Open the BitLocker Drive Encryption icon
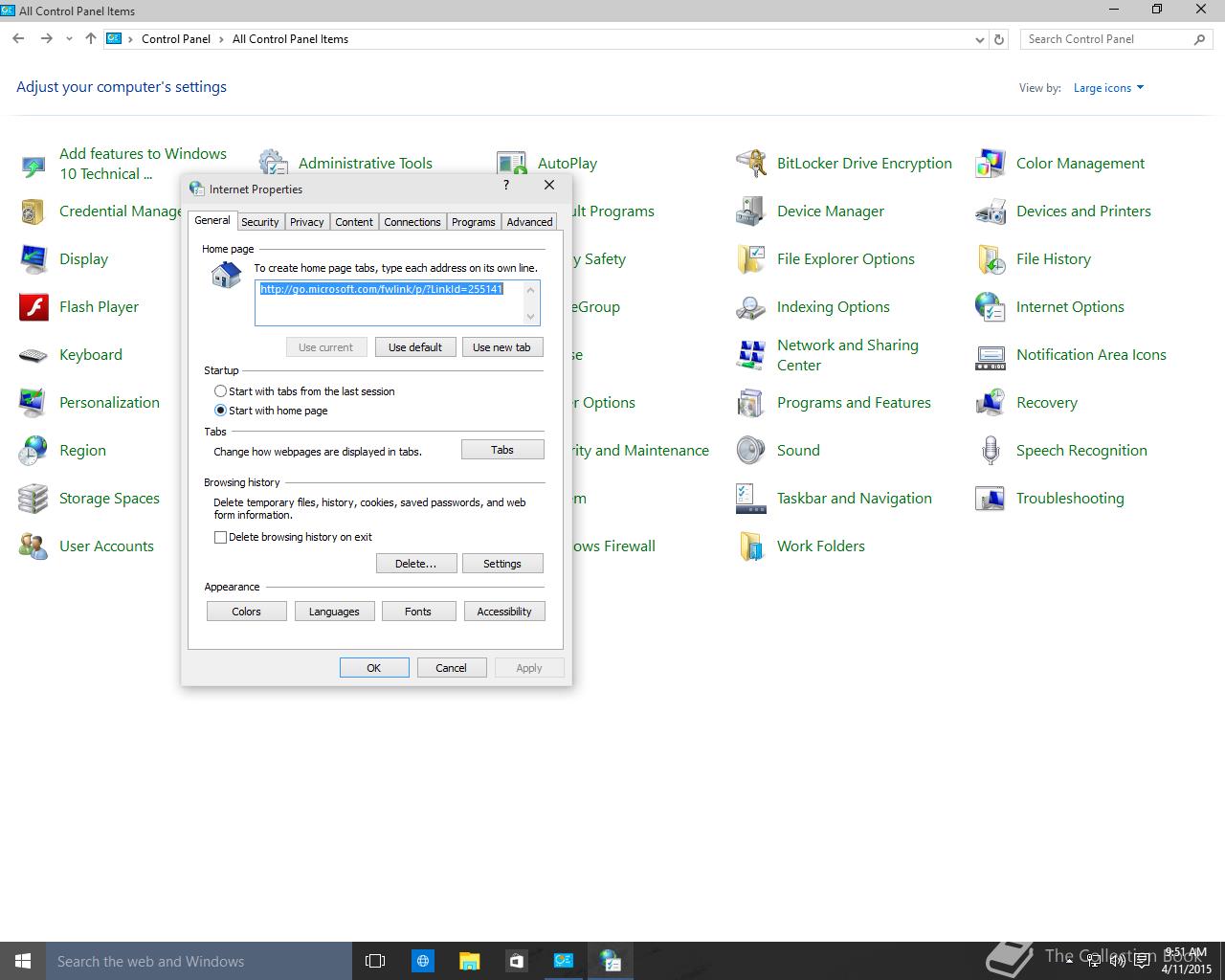 751,164
